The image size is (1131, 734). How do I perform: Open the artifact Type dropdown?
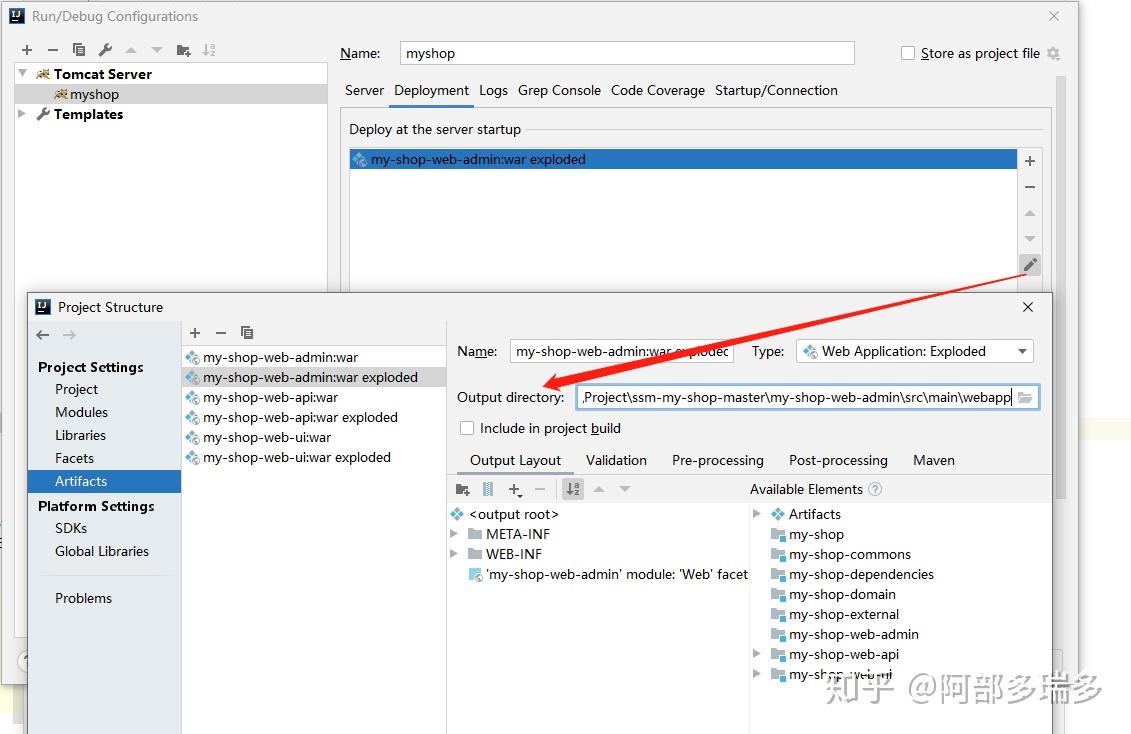pyautogui.click(x=915, y=351)
